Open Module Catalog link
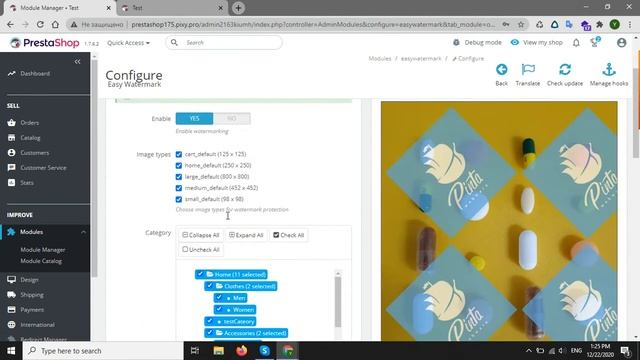 pos(41,261)
